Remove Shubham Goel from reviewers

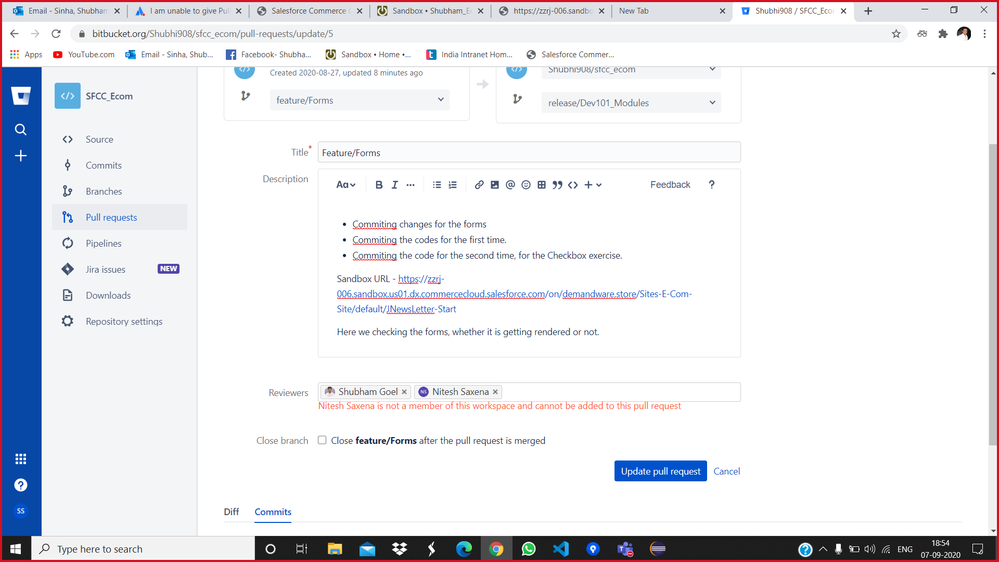(404, 392)
